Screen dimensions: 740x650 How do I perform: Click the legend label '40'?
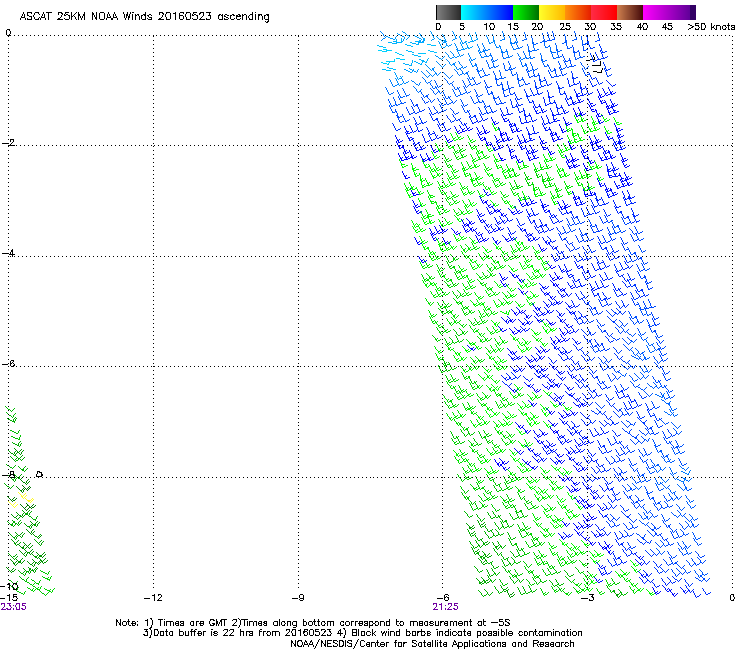pos(642,27)
